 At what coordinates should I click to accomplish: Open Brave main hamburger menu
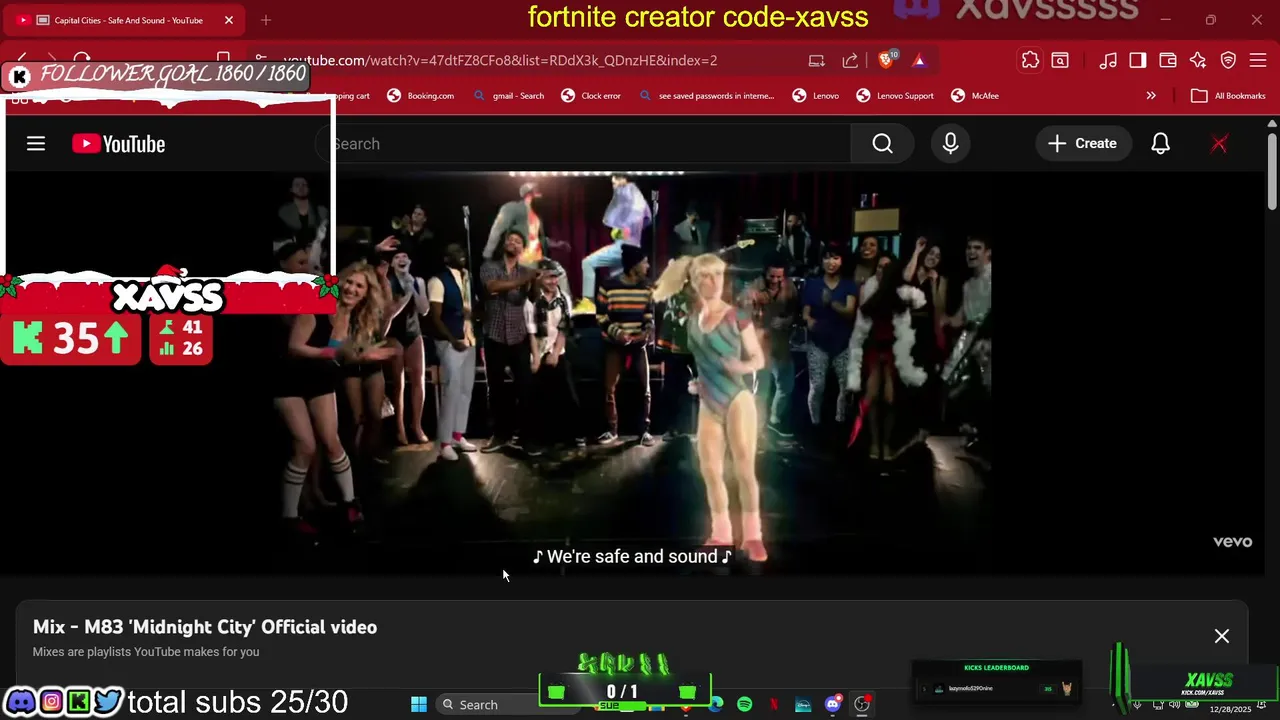(1259, 60)
